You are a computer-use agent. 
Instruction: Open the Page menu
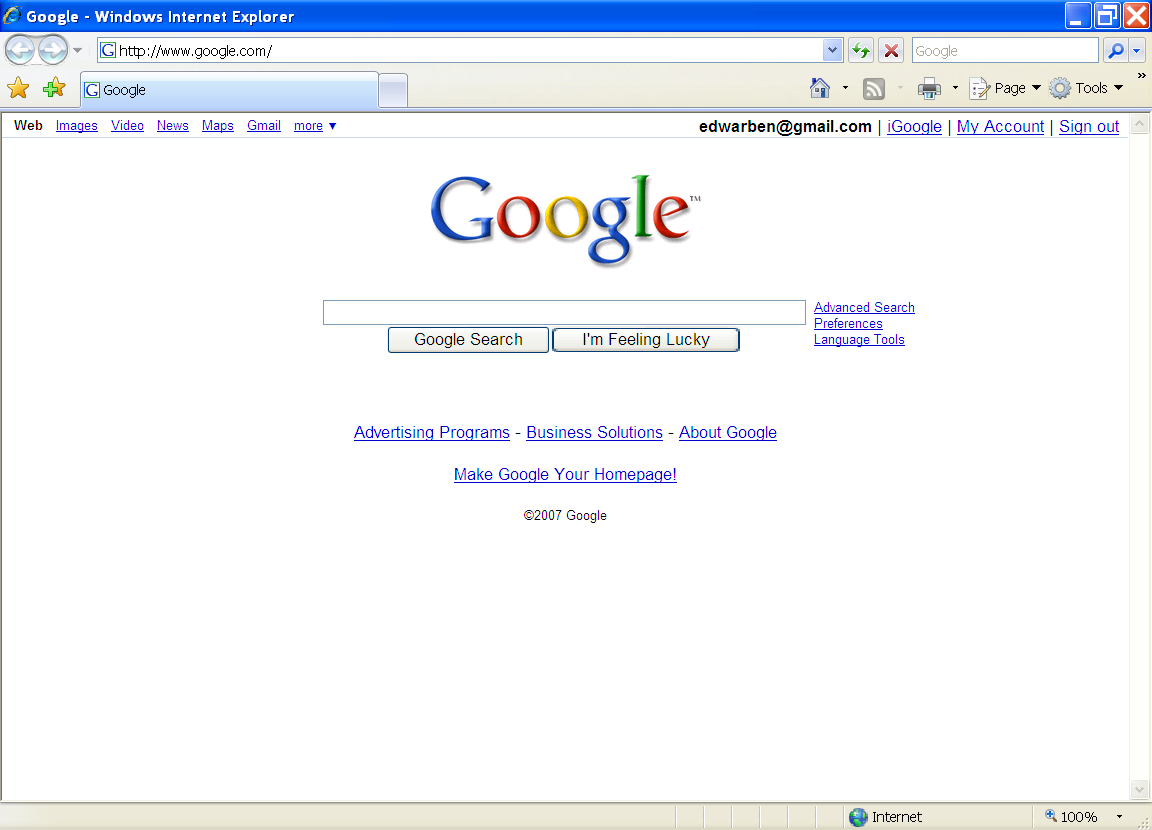1004,88
